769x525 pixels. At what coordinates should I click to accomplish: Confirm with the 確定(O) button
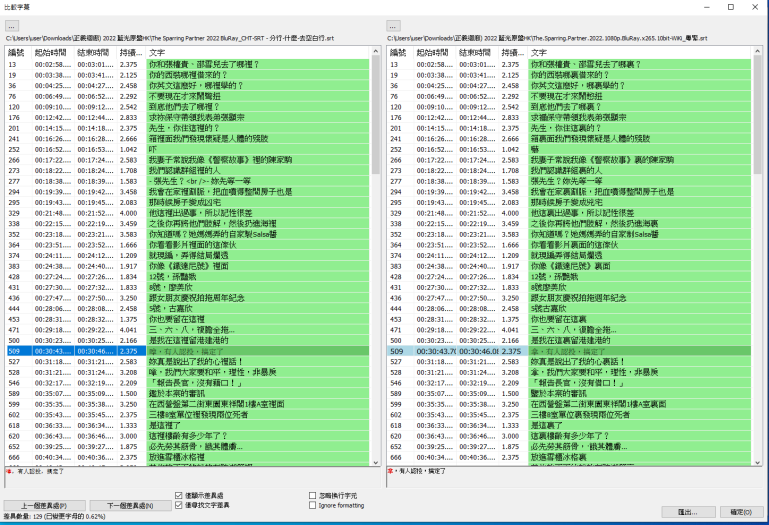coord(741,512)
